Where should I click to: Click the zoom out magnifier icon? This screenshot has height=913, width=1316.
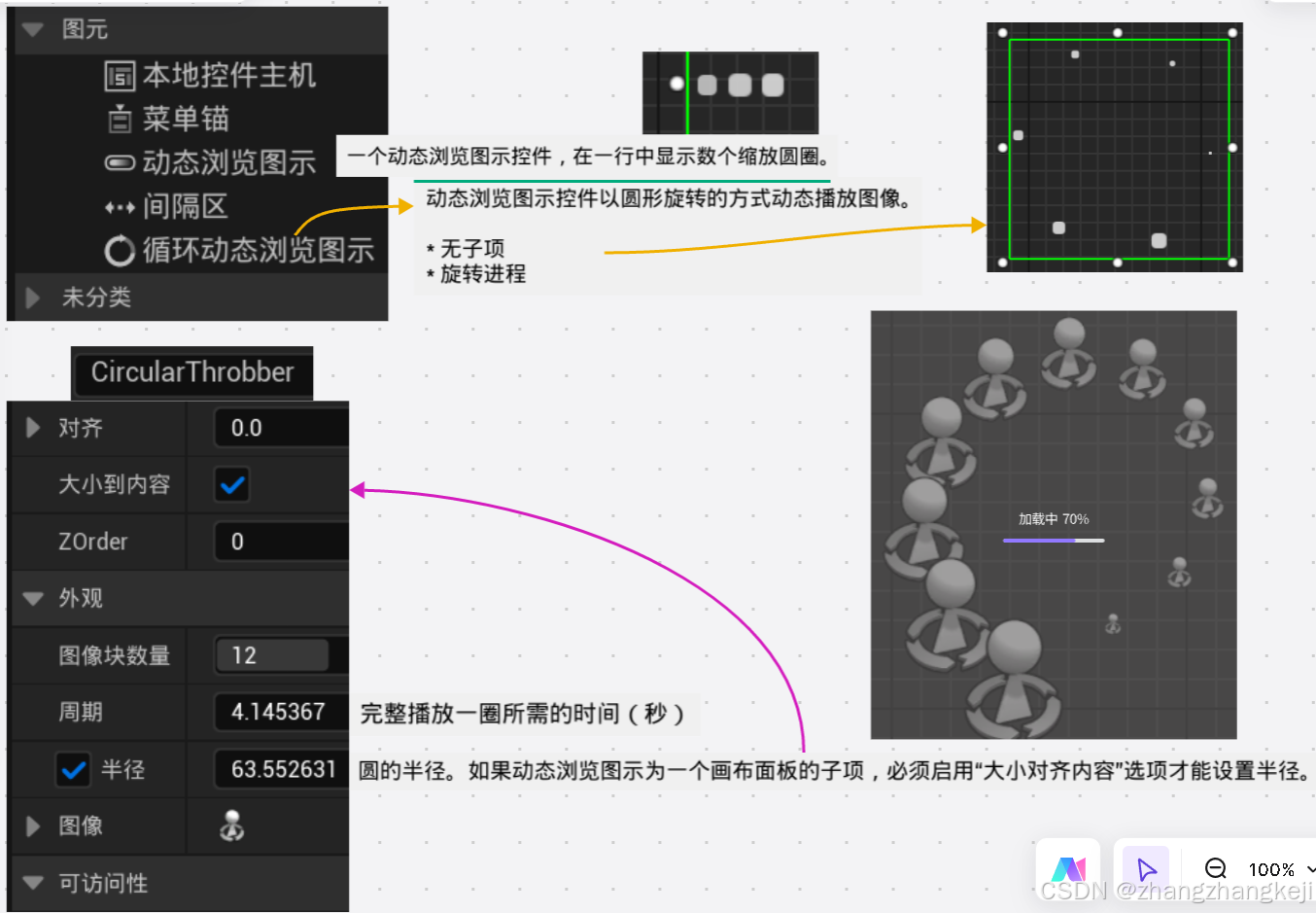(1215, 868)
